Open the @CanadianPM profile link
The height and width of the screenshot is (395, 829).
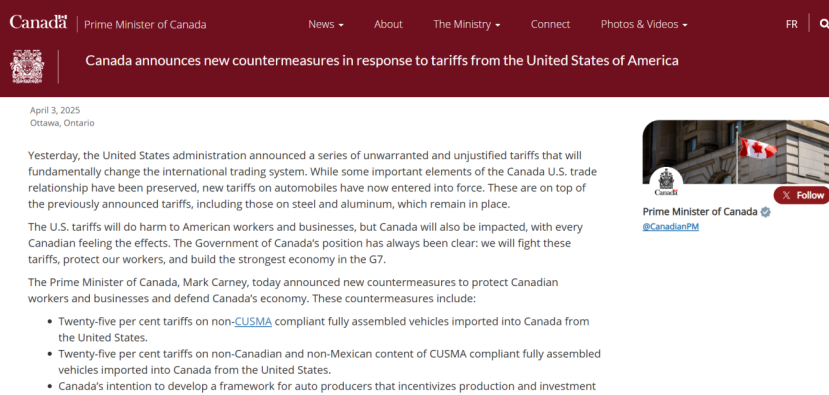click(670, 227)
